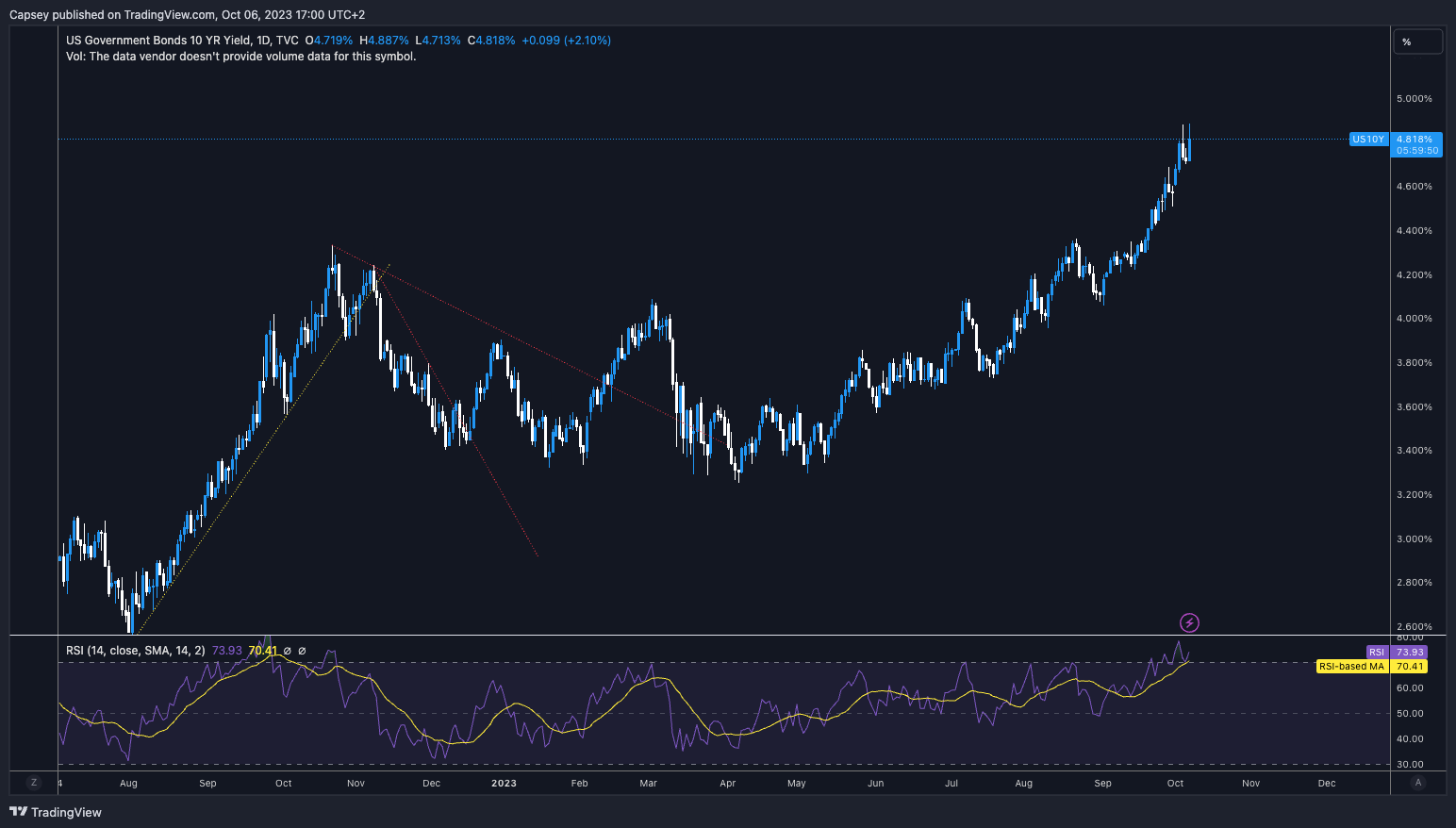
Task: Click the Vol data vendor notice text
Action: 240,57
